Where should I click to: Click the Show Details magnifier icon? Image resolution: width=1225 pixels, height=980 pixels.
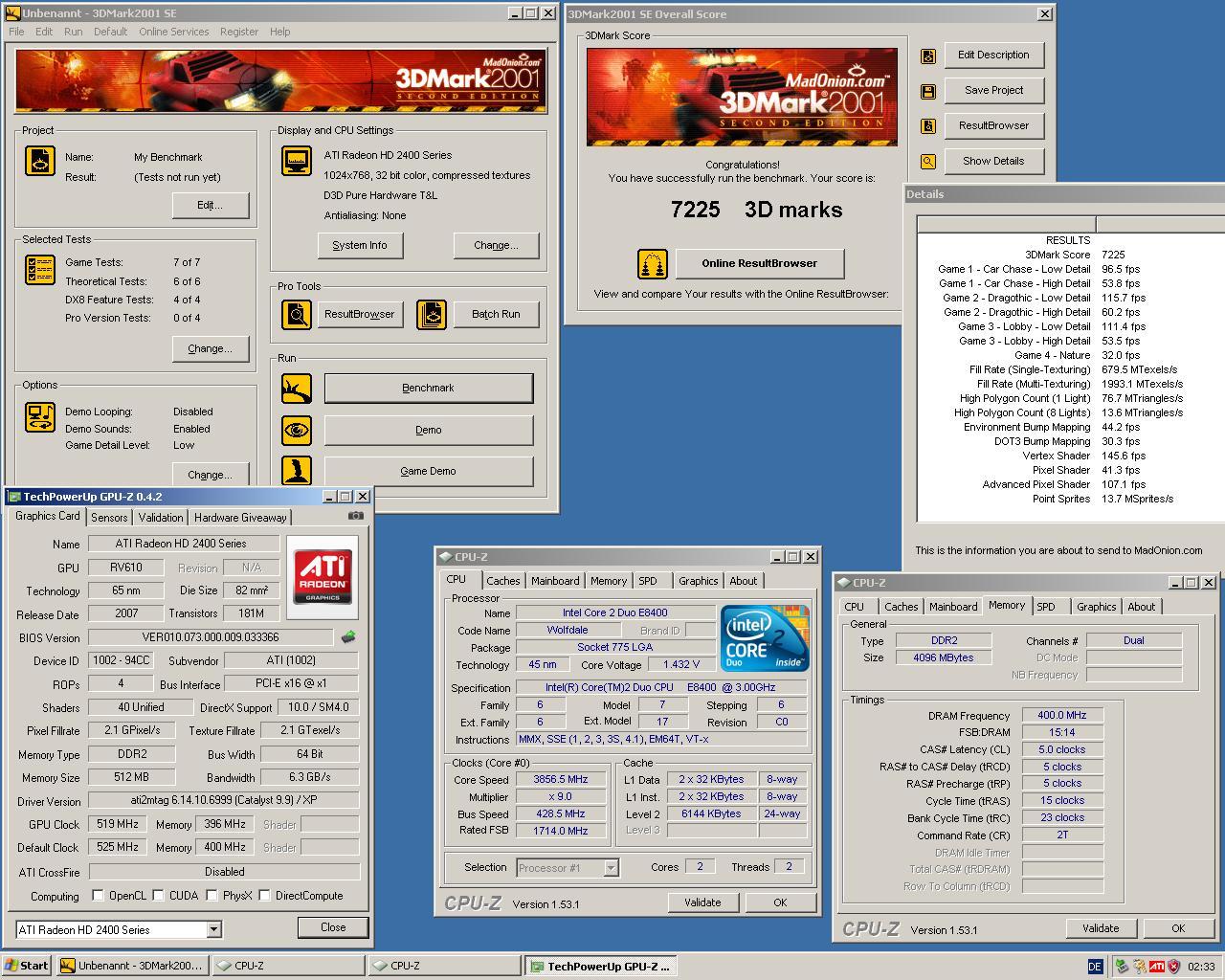click(x=928, y=162)
